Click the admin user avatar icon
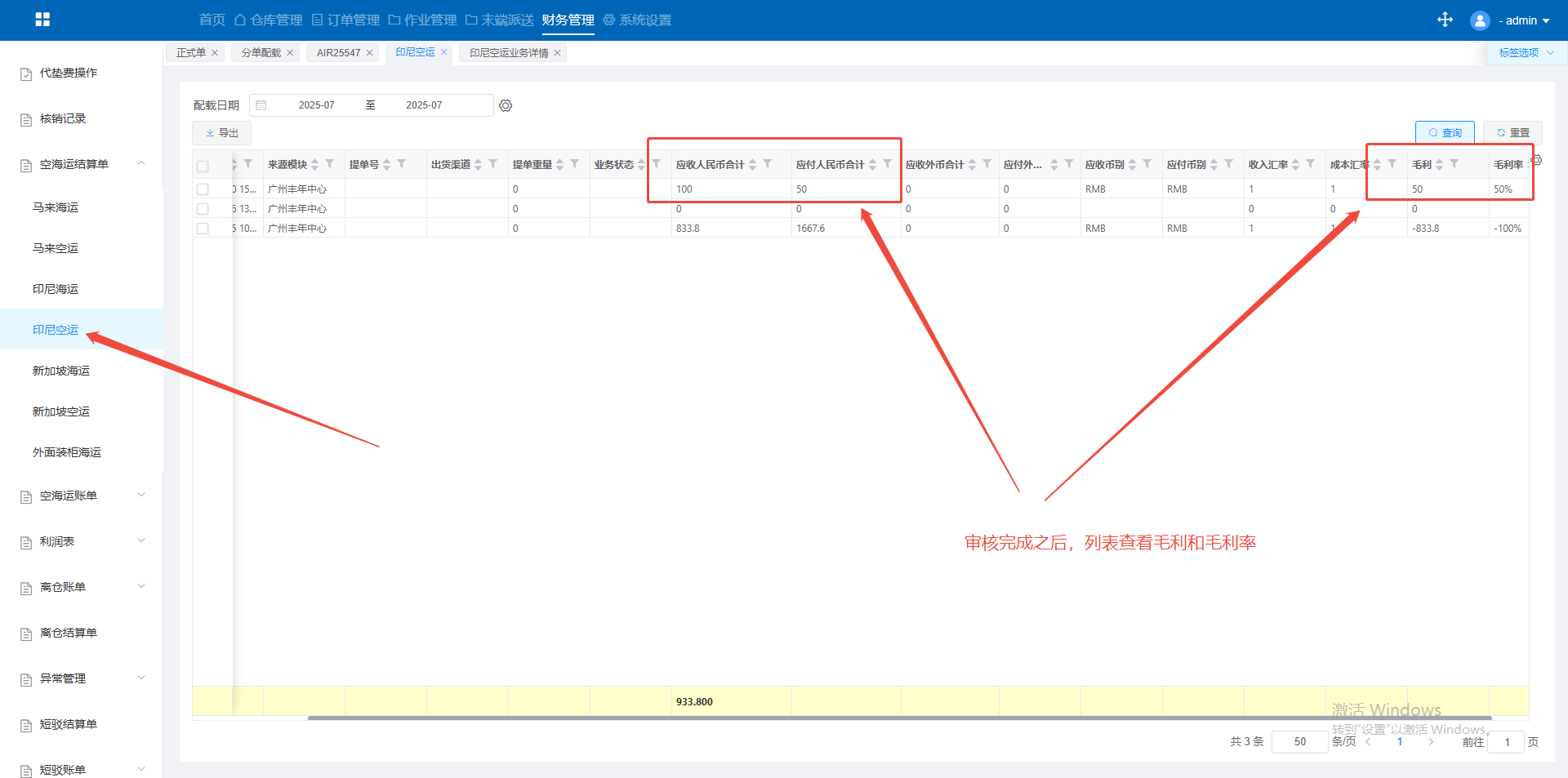 pyautogui.click(x=1479, y=20)
